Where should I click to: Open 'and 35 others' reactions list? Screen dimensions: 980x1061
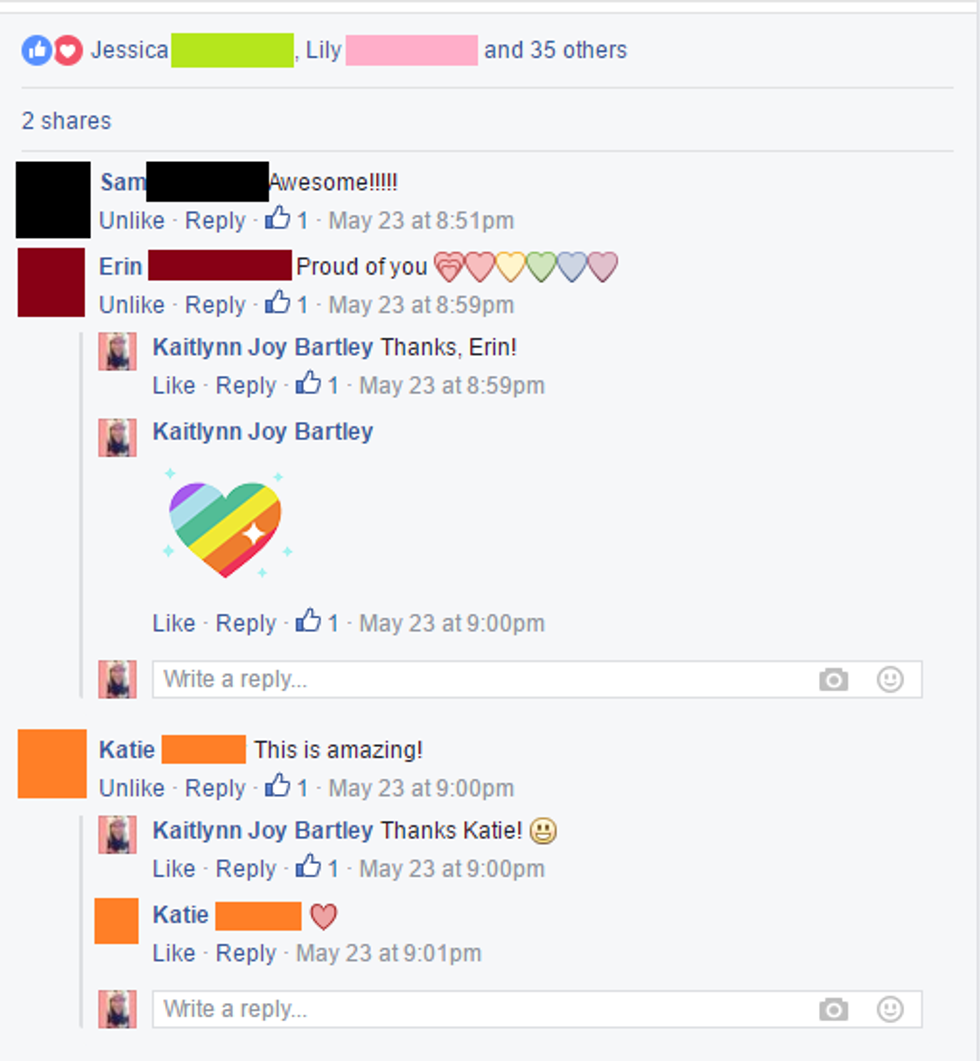556,50
